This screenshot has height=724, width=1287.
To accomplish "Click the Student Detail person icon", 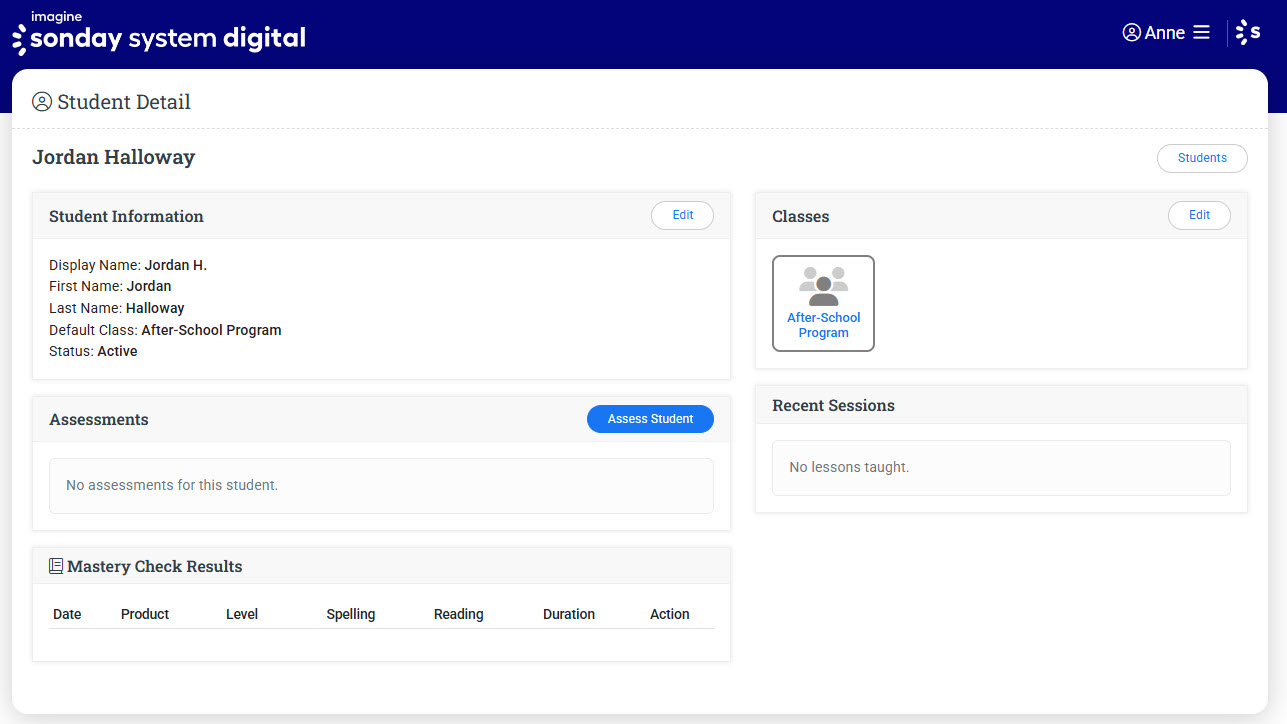I will 42,102.
